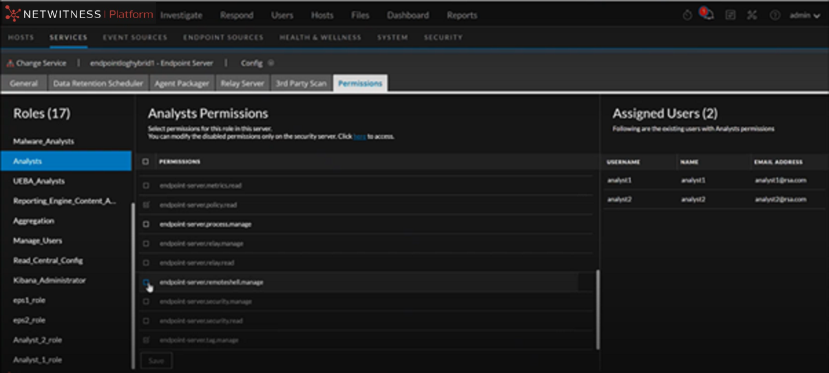
Task: Go to SERVICES admin section
Action: click(x=68, y=38)
